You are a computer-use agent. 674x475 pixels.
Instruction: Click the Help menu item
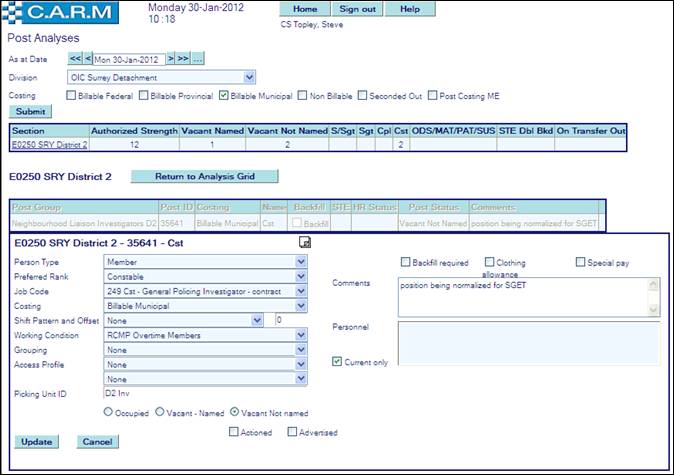[x=410, y=9]
